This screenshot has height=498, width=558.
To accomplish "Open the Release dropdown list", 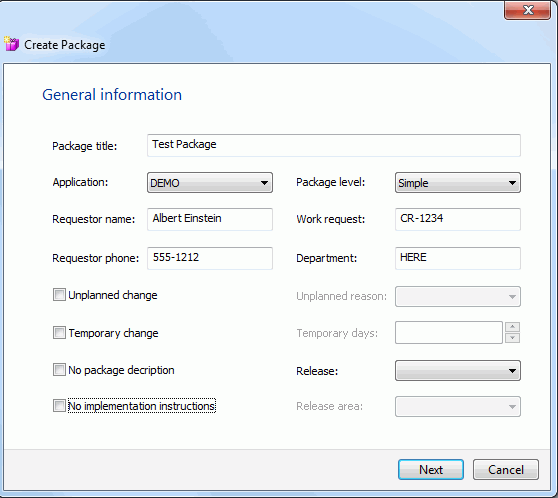I will coord(458,371).
